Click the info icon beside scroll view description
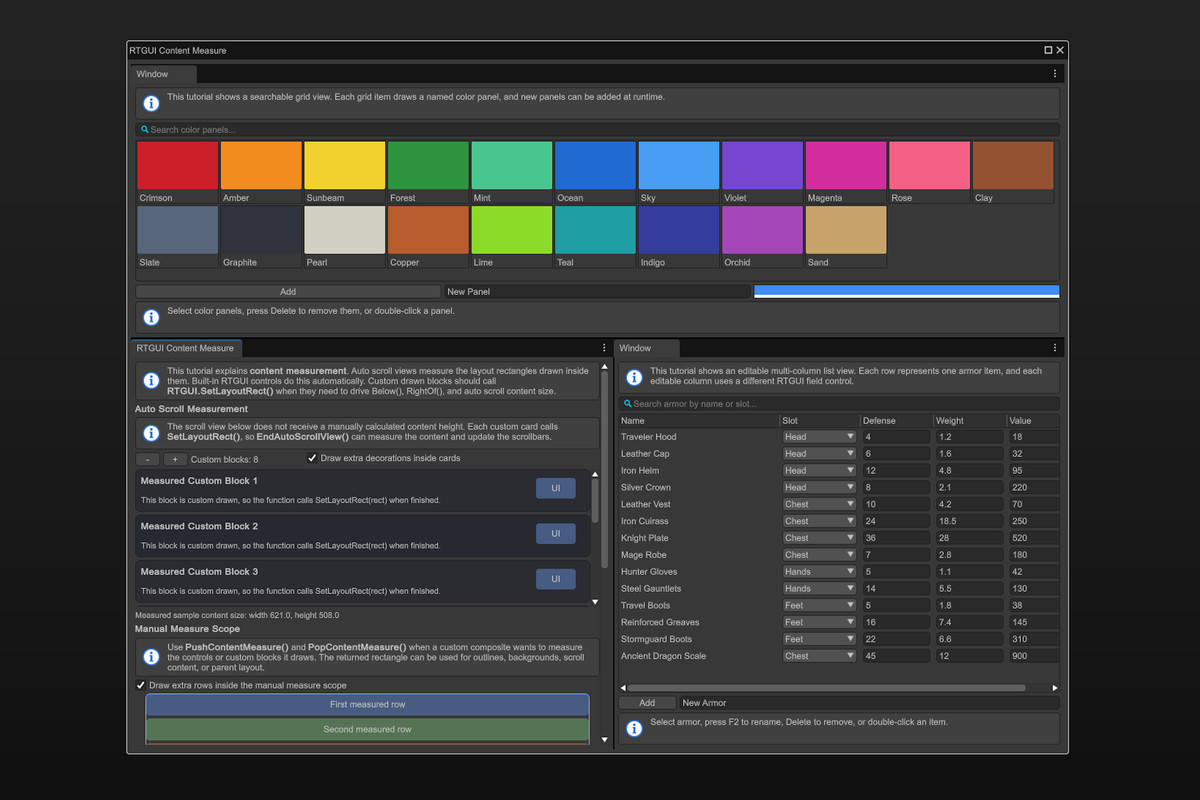1200x800 pixels. tap(151, 432)
